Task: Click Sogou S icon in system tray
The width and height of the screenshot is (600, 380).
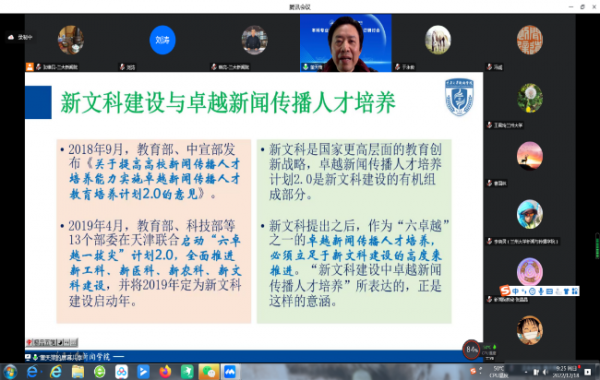Action: (x=473, y=371)
